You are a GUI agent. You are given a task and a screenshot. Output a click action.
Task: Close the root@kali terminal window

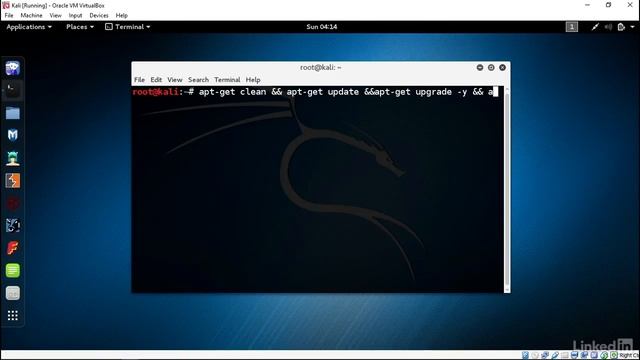click(x=502, y=67)
